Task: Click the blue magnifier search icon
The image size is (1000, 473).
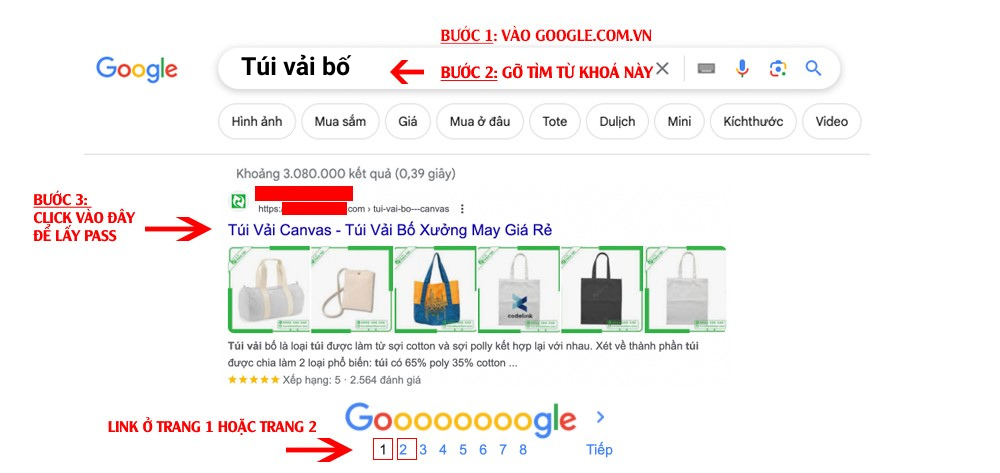Action: click(813, 68)
